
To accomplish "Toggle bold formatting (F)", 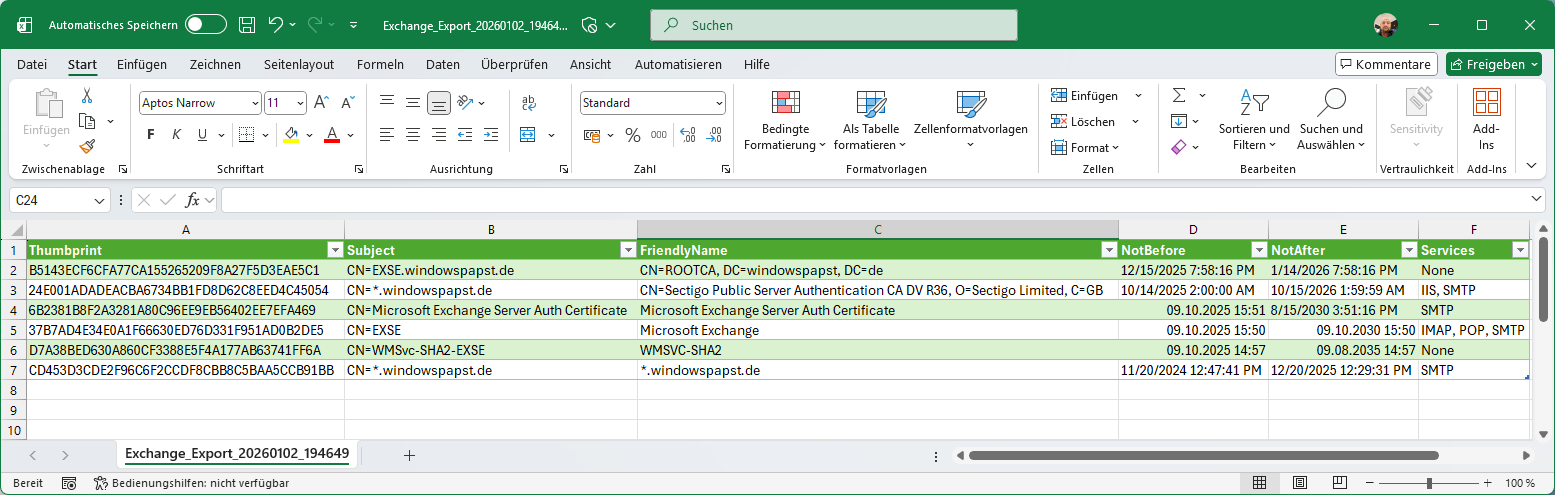I will pyautogui.click(x=151, y=135).
